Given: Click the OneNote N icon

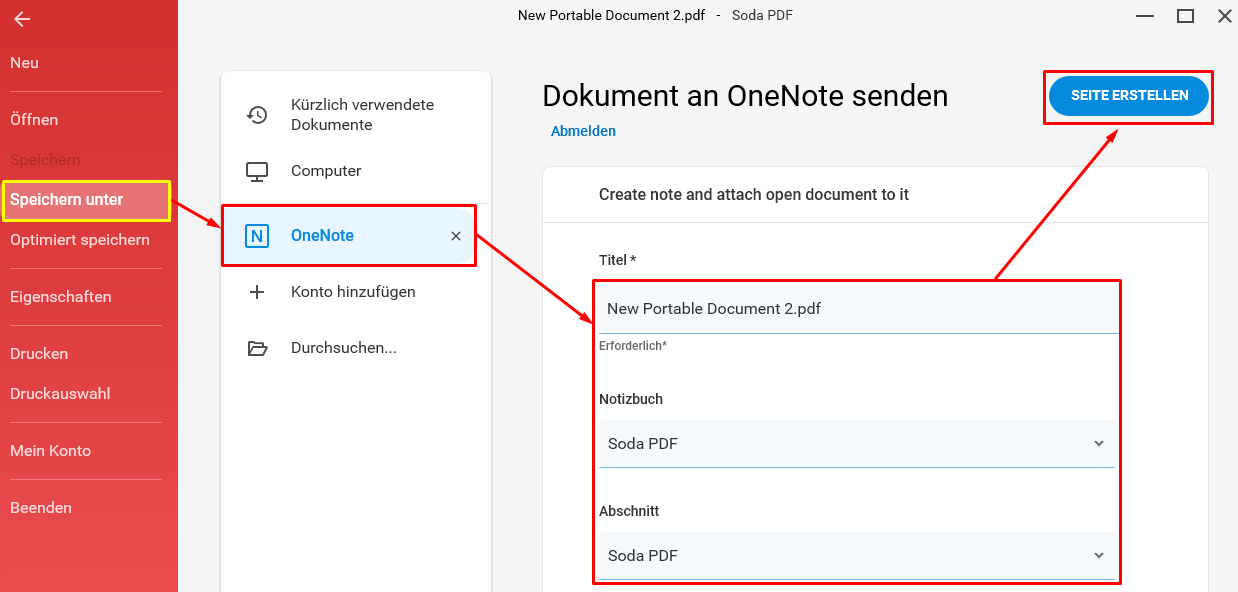Looking at the screenshot, I should tap(257, 236).
